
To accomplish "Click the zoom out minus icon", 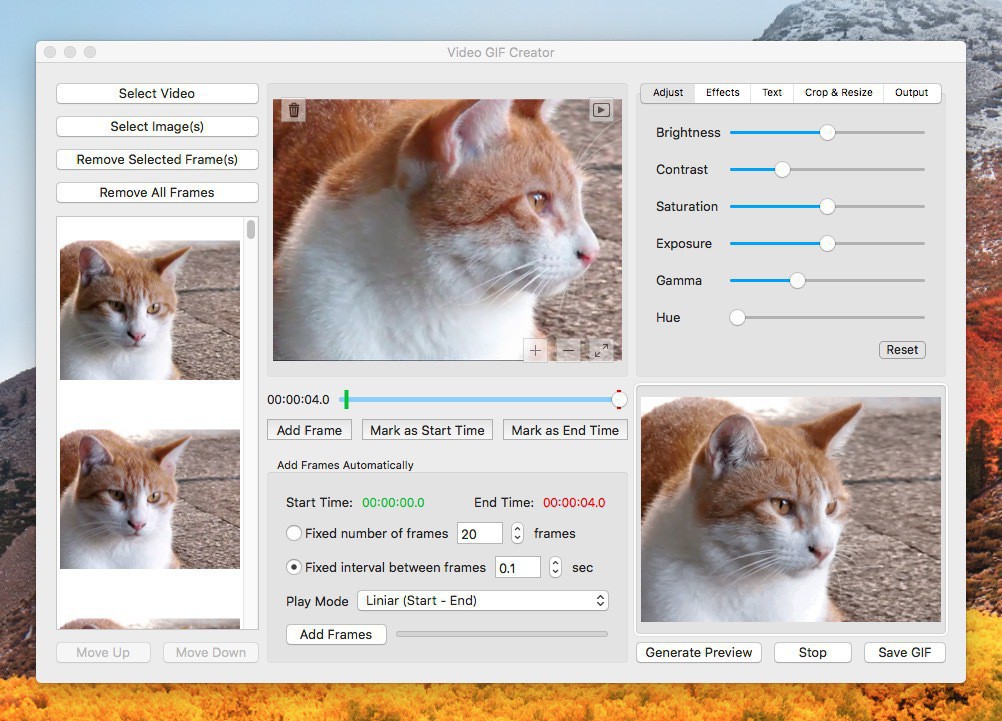I will point(568,350).
